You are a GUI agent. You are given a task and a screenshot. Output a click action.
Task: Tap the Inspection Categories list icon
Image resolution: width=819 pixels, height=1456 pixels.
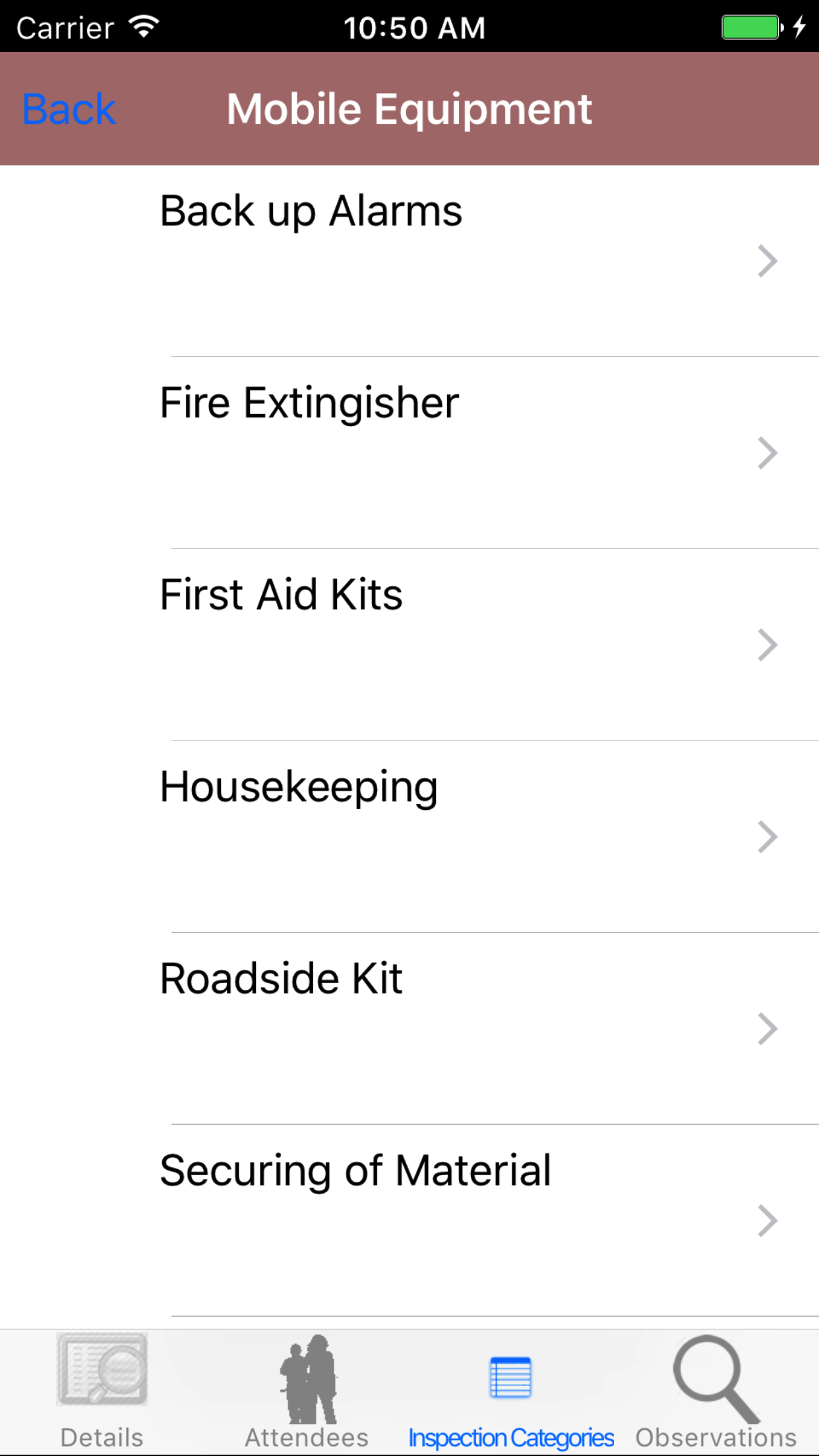tap(510, 1378)
